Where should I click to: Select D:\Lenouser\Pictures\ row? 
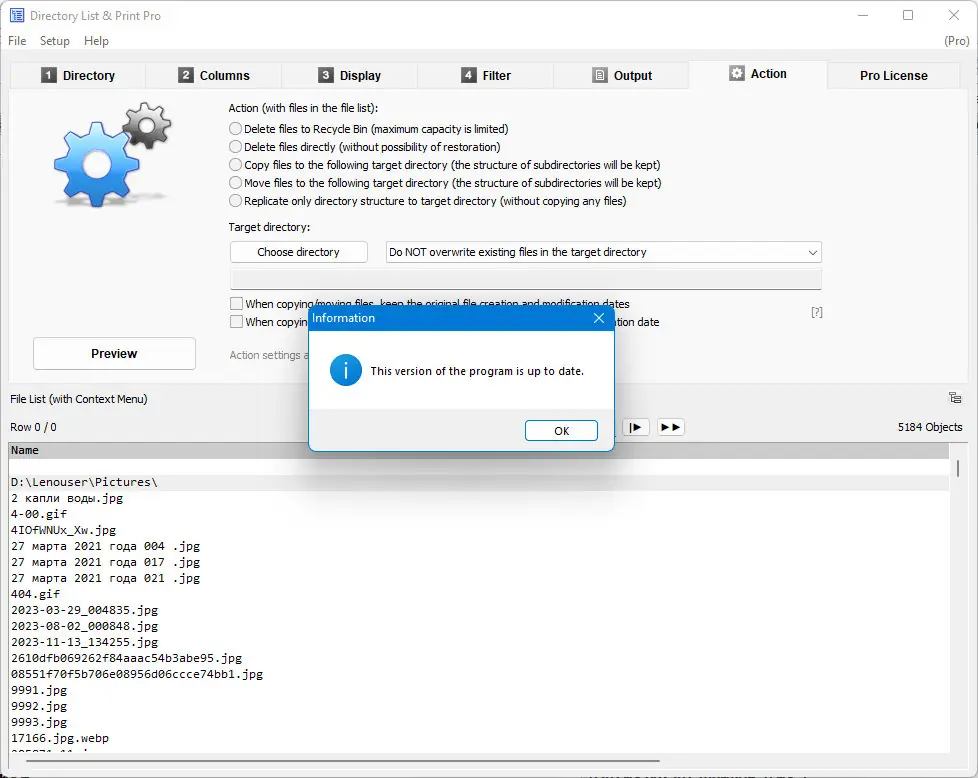pyautogui.click(x=479, y=482)
